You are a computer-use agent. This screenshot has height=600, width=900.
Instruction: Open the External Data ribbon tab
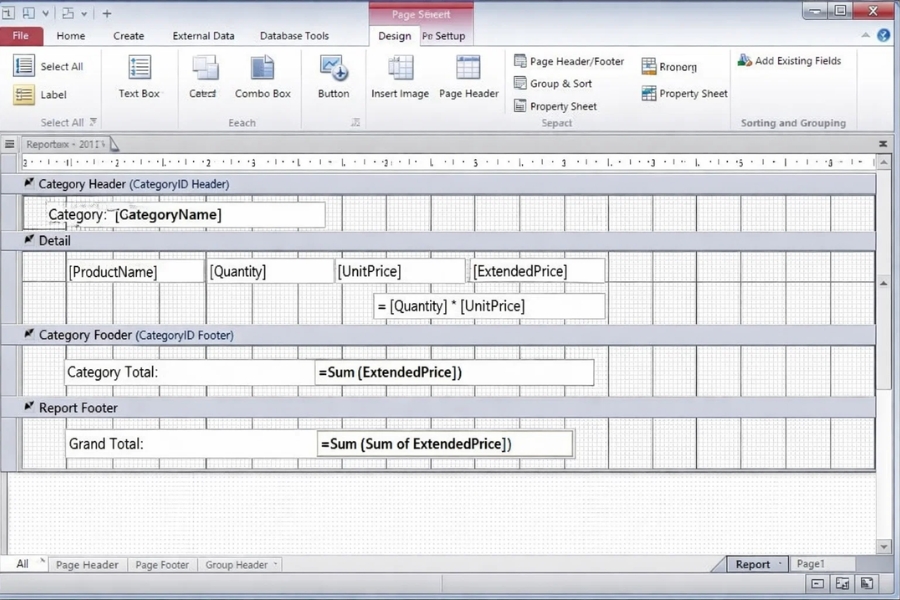tap(203, 36)
